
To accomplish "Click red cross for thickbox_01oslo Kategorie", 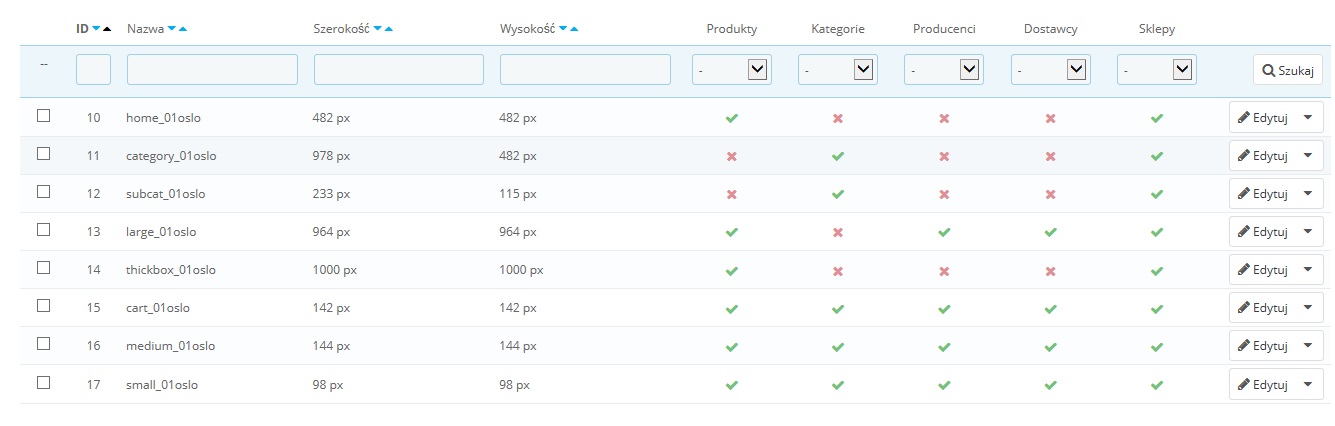I will 838,270.
